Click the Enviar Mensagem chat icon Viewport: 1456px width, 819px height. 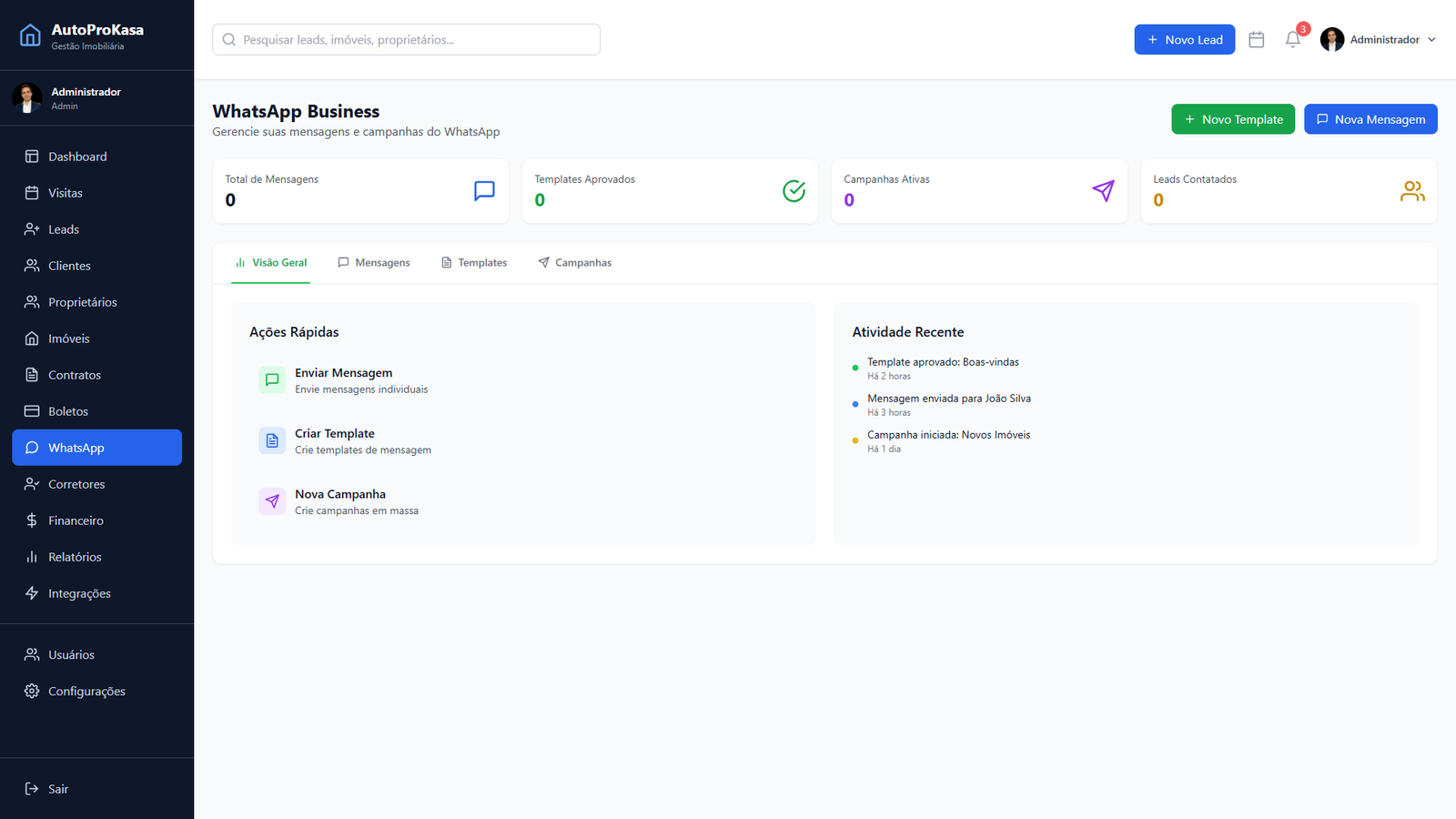[x=272, y=380]
